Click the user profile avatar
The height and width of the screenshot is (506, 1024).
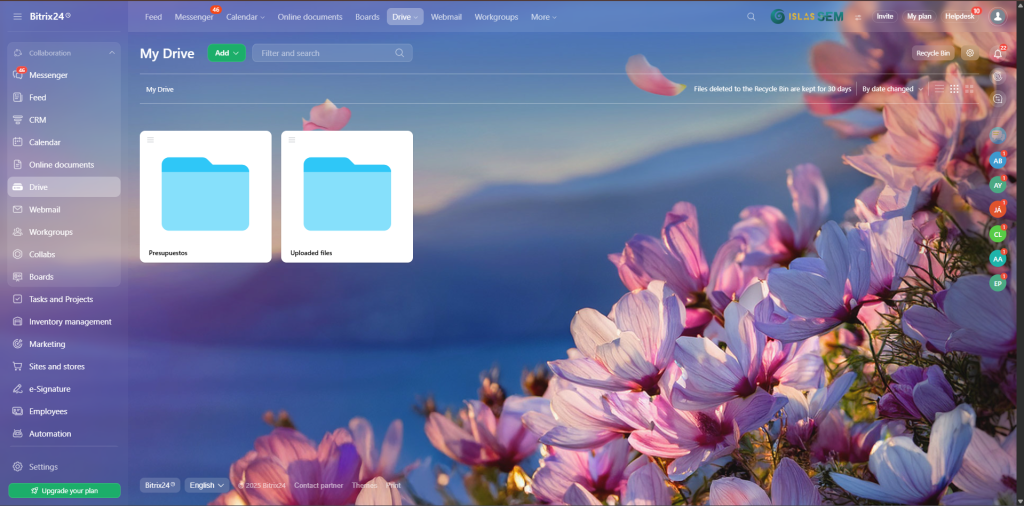click(997, 17)
